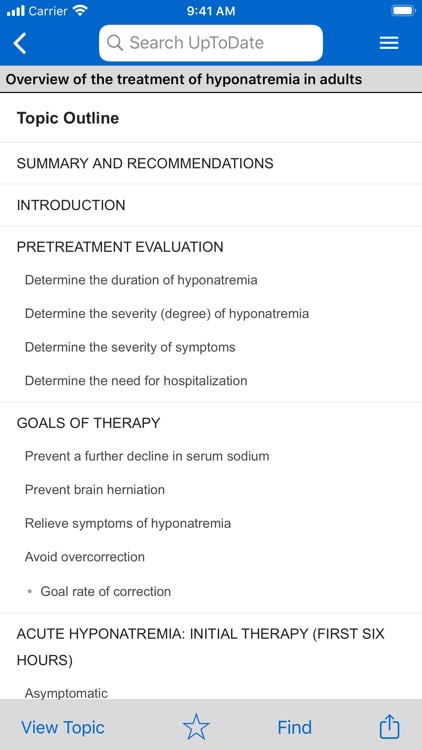This screenshot has width=422, height=750.
Task: Open the Introduction section
Action: click(211, 205)
